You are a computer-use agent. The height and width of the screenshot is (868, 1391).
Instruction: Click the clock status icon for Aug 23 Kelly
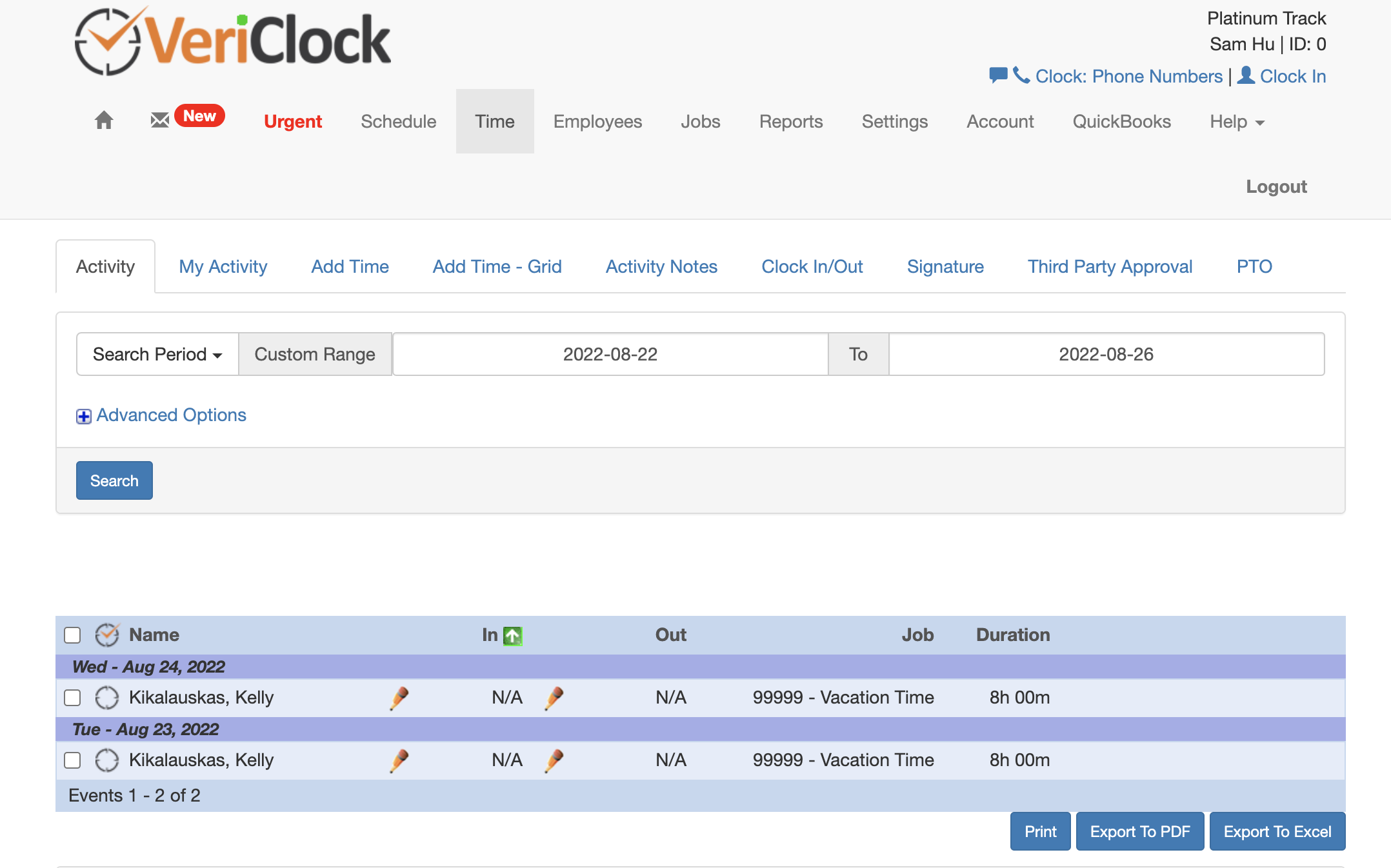pos(107,760)
